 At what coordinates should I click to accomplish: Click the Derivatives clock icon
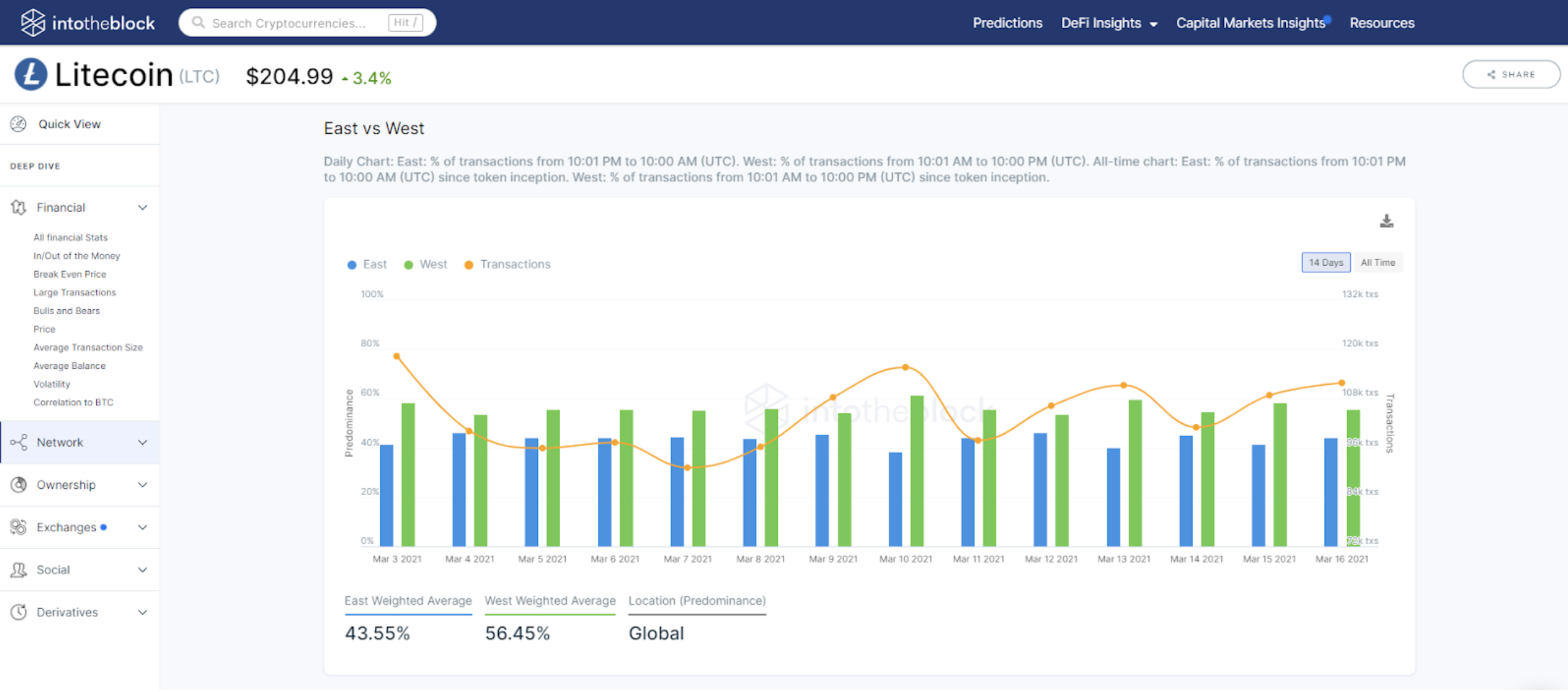(18, 612)
